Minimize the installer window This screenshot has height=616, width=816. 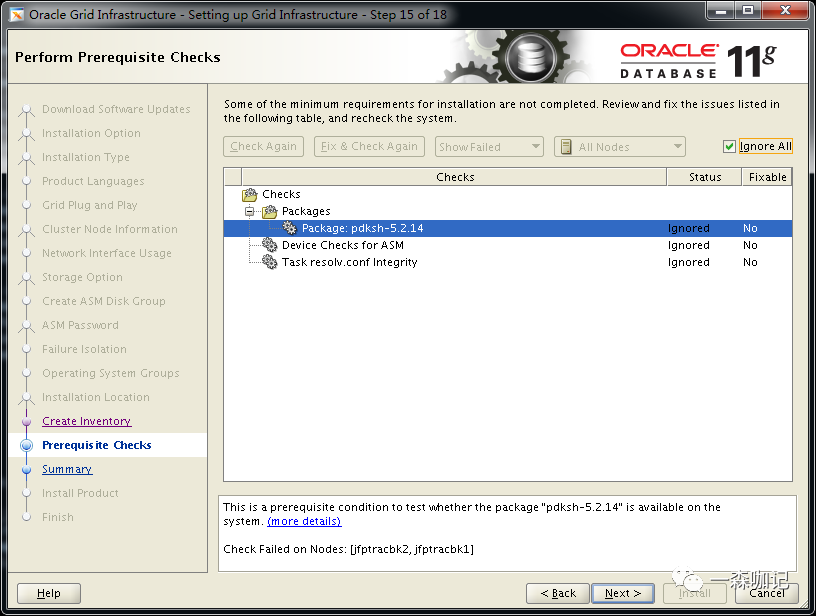click(x=721, y=10)
